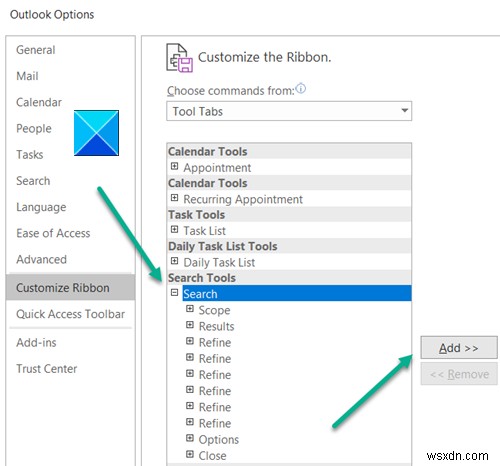Open the People options category
500x466 pixels.
tap(34, 128)
